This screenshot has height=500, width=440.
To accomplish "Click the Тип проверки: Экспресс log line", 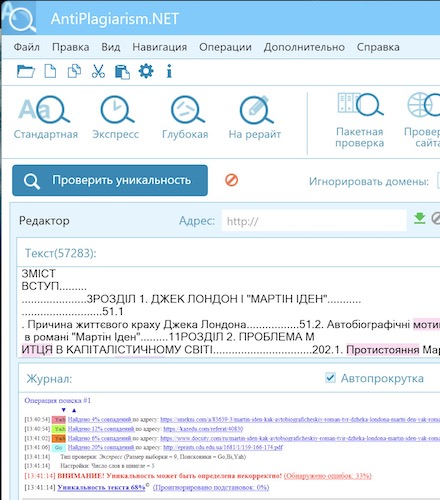I will point(153,457).
